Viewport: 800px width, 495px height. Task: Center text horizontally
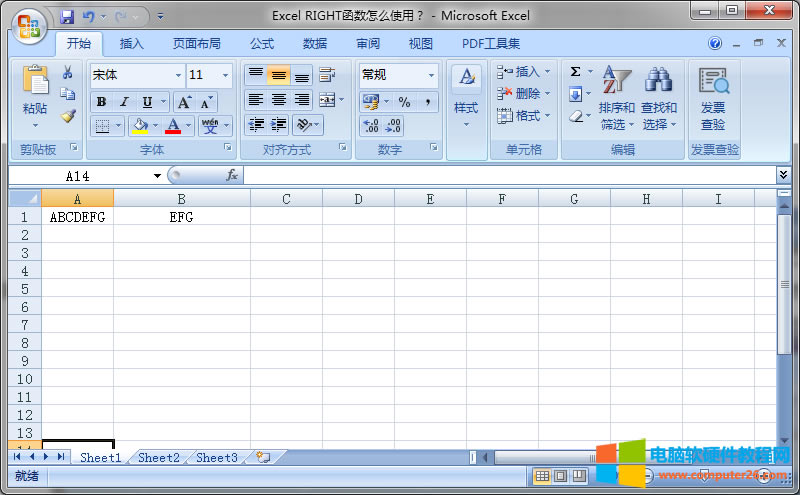(279, 100)
